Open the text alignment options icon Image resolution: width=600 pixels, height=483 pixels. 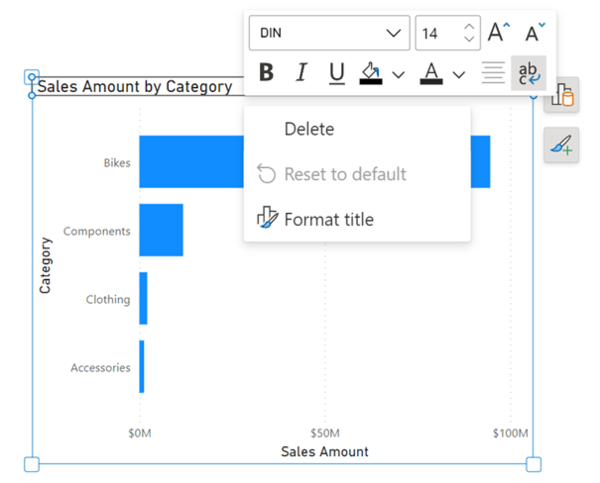(x=493, y=73)
